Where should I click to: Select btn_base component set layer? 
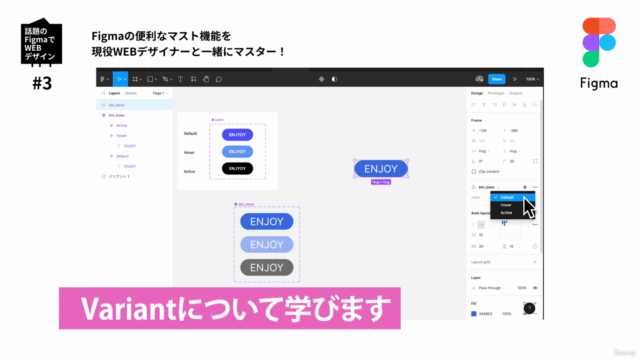[135, 115]
